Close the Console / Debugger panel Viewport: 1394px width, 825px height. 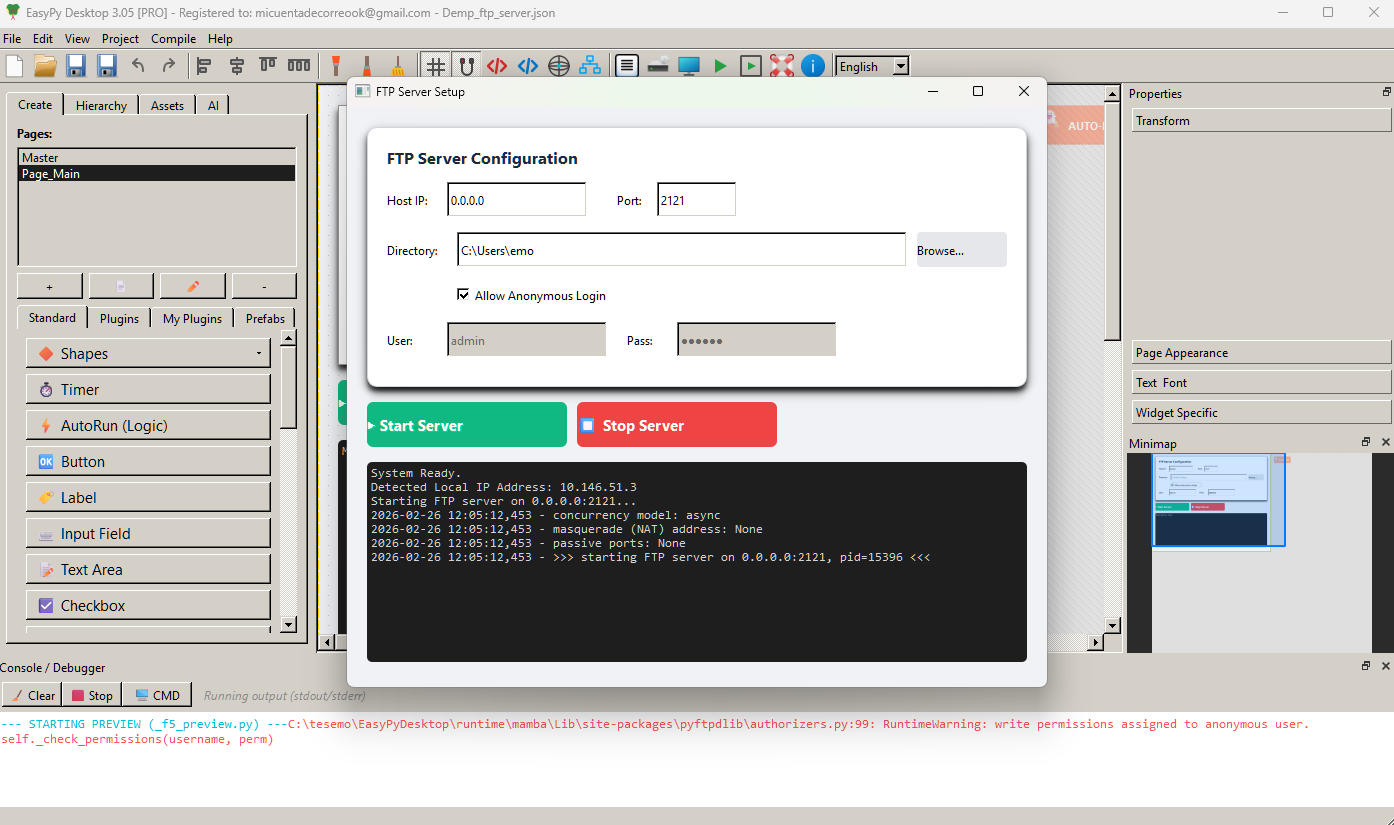(x=1386, y=666)
